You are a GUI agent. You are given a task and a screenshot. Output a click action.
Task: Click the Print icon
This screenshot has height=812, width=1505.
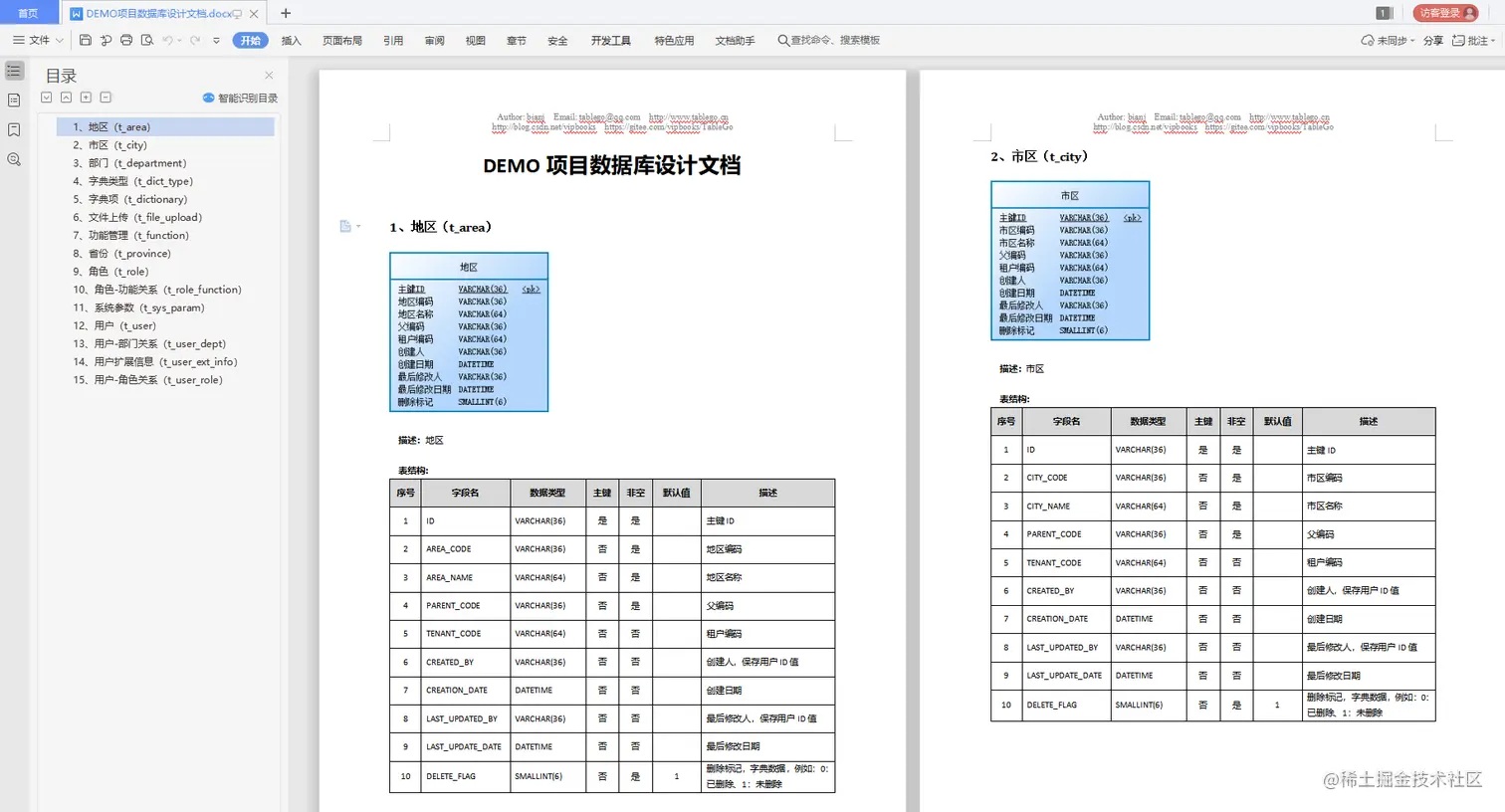pos(126,41)
